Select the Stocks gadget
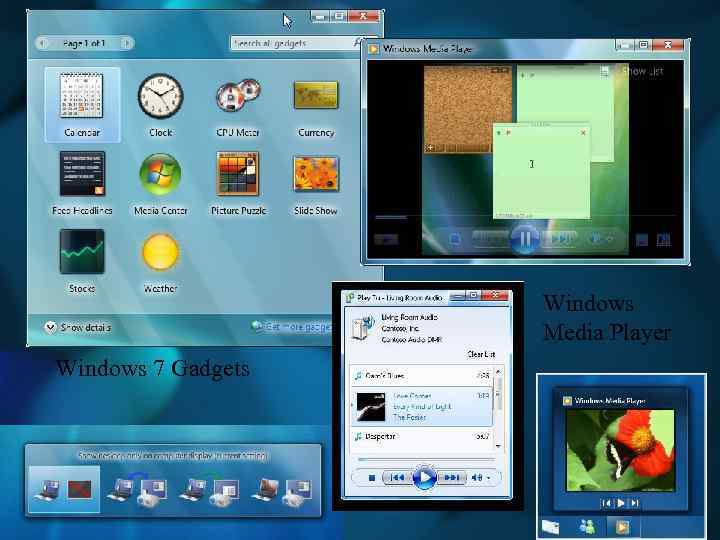This screenshot has width=720, height=540. 82,261
